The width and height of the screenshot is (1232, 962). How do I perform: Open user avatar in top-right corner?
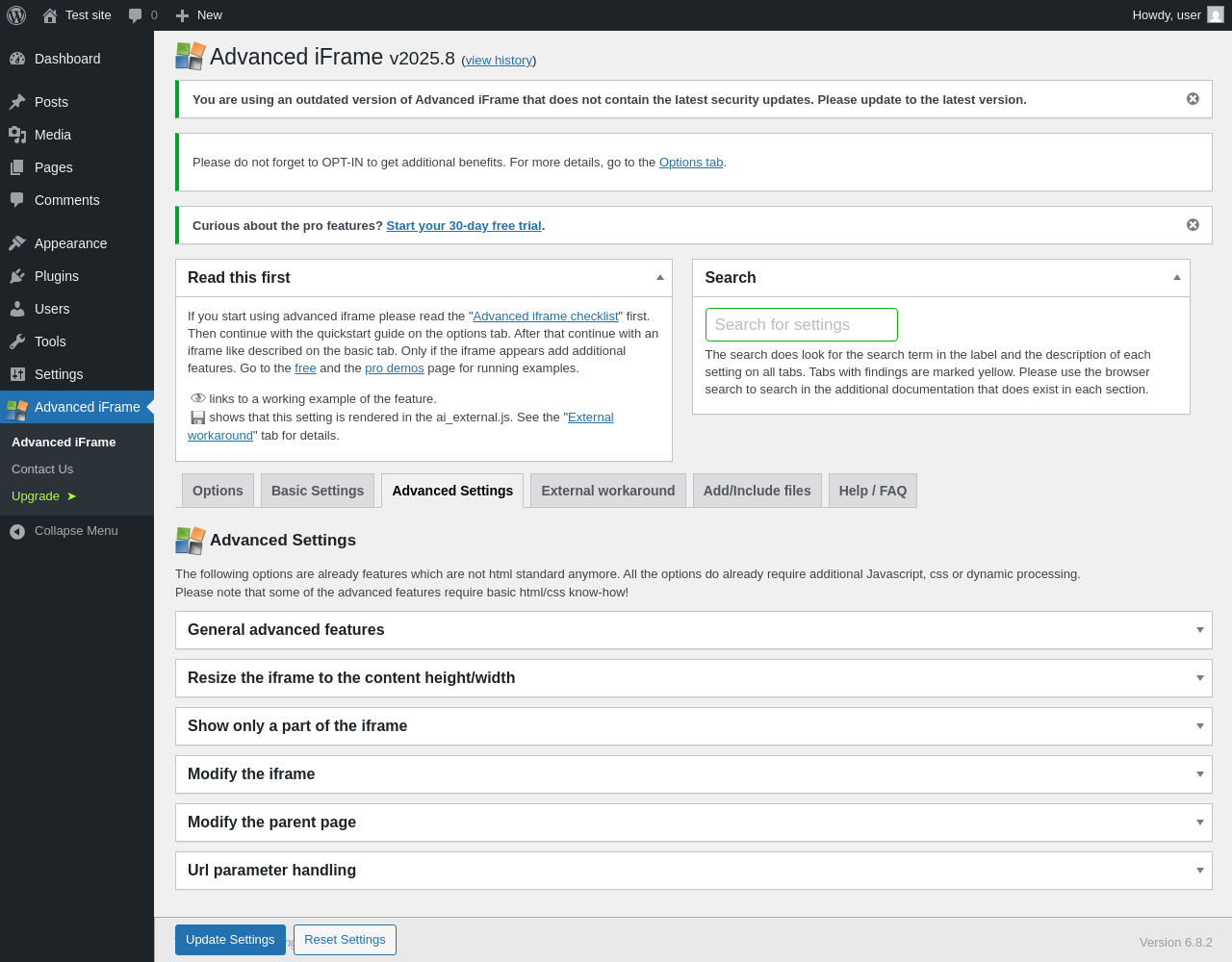pyautogui.click(x=1216, y=14)
